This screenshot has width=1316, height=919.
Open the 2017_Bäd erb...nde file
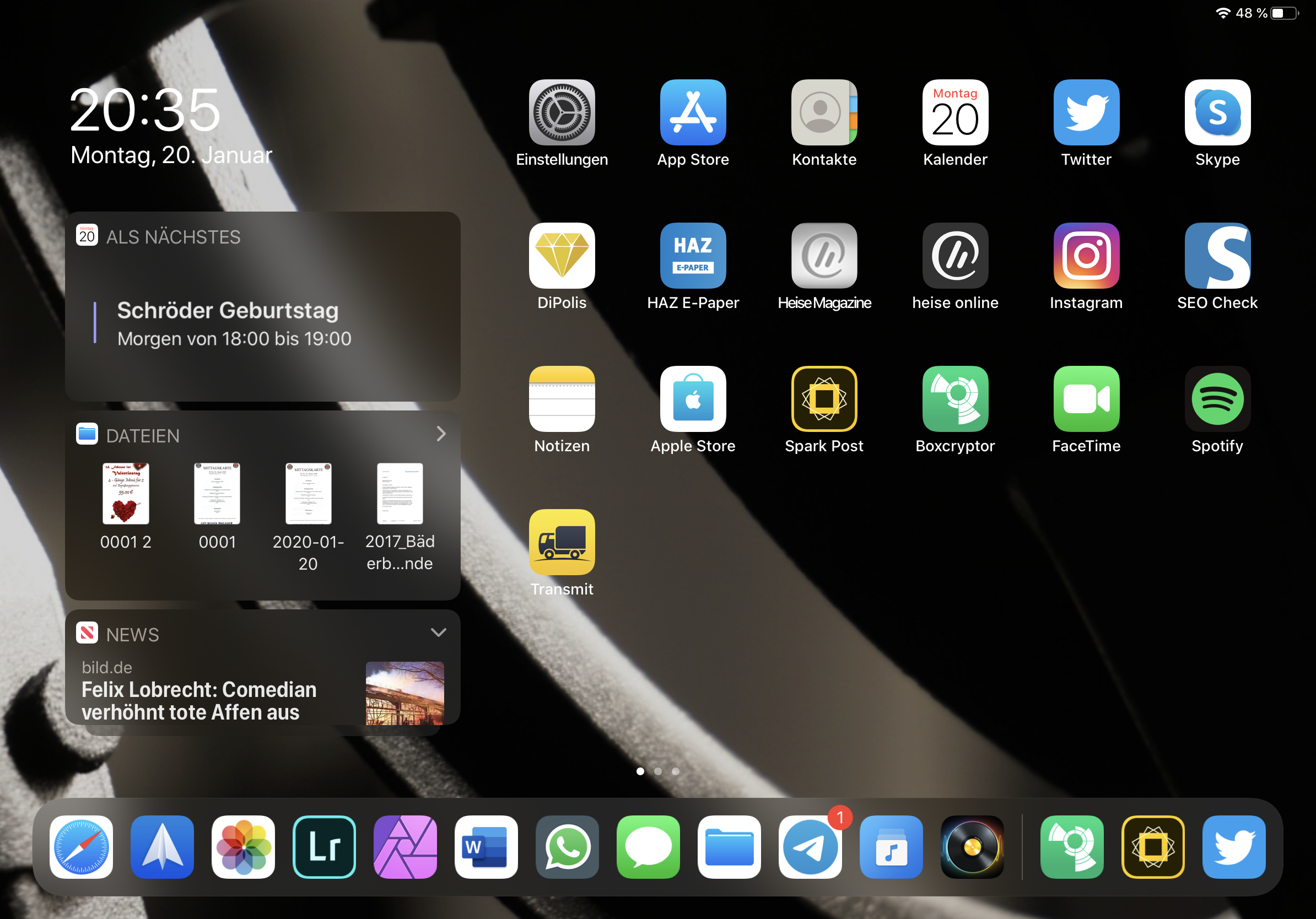pos(400,493)
